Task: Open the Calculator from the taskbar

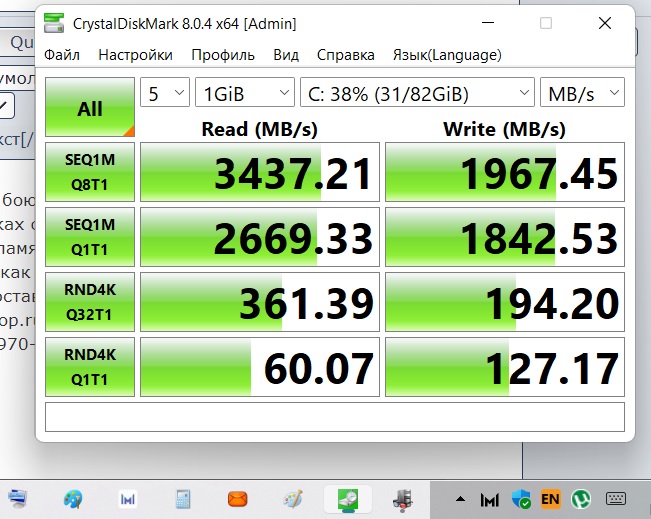Action: point(183,499)
